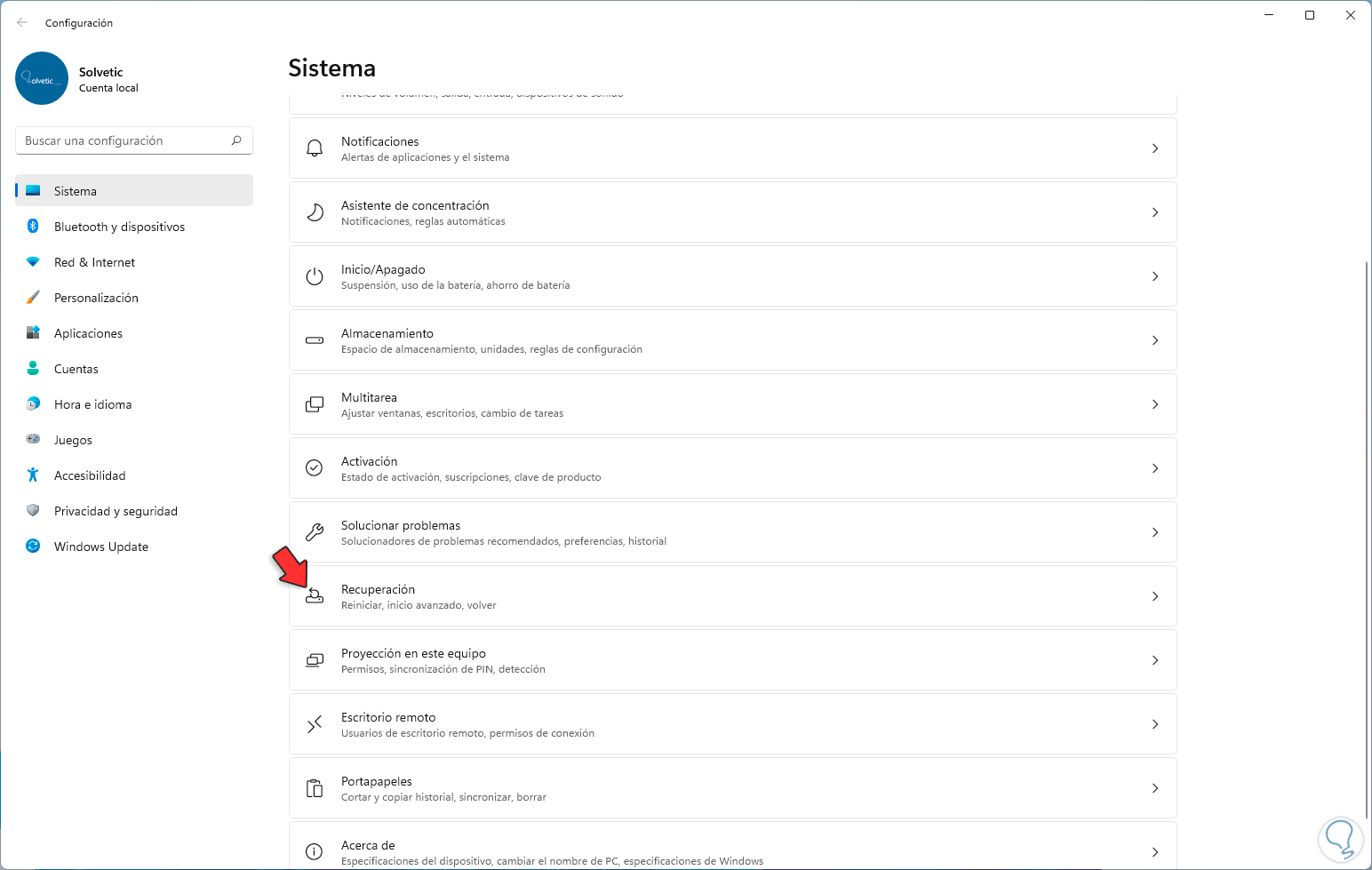Screen dimensions: 1372x870
Task: Click the Asistente de concentración moon icon
Action: tap(315, 212)
